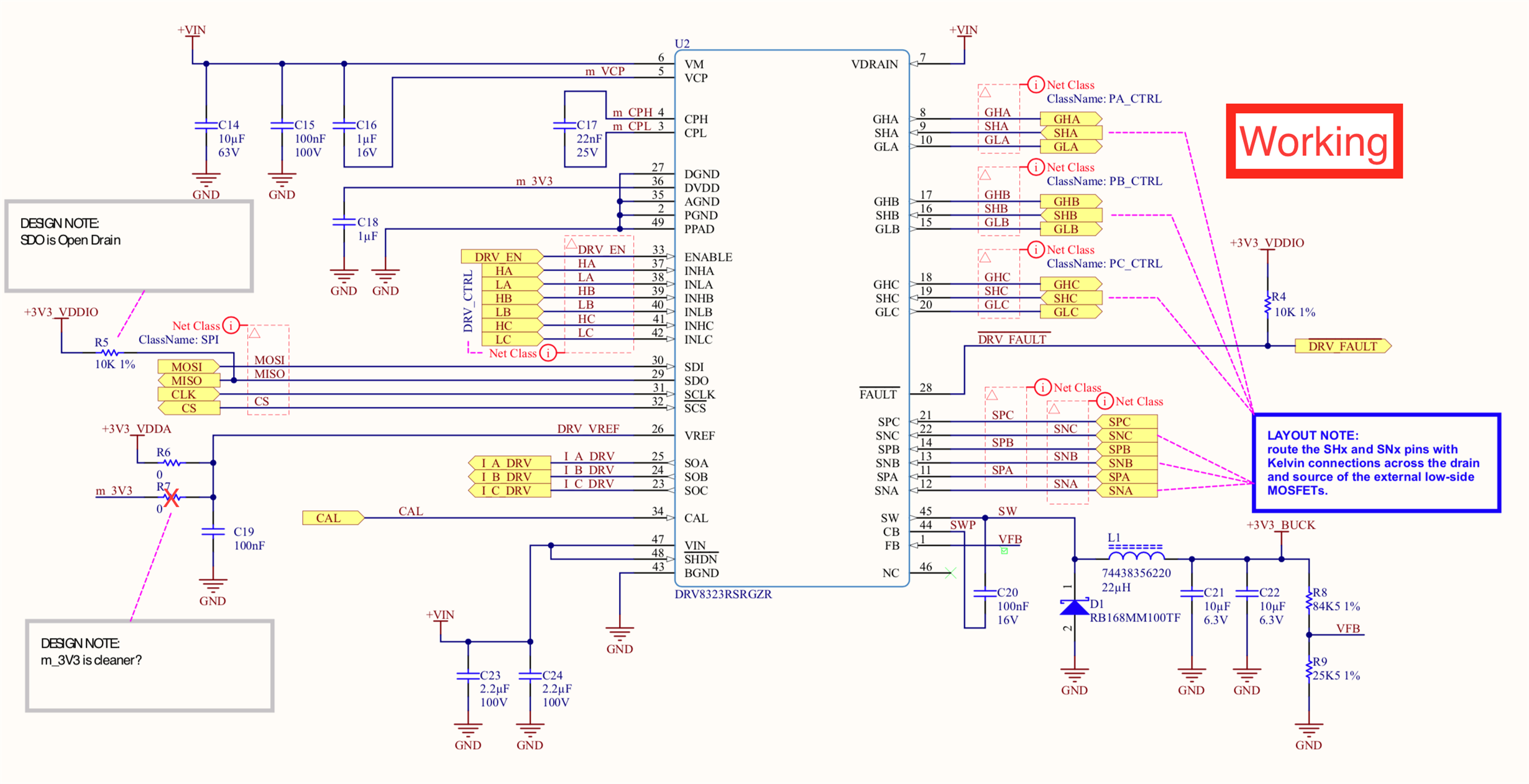
Task: Select capacitor C14 10µF symbol
Action: (206, 125)
